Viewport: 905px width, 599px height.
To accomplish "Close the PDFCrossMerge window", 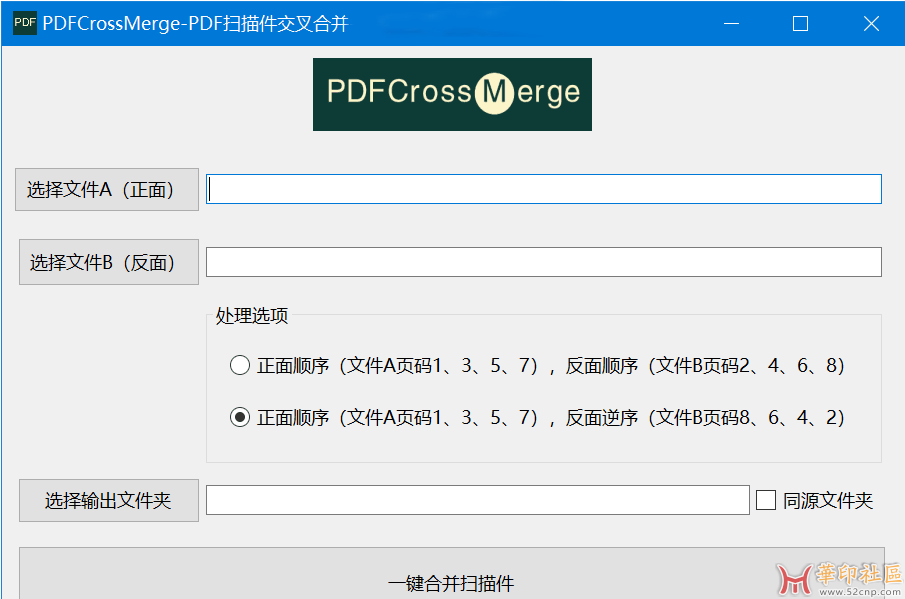I will 871,23.
